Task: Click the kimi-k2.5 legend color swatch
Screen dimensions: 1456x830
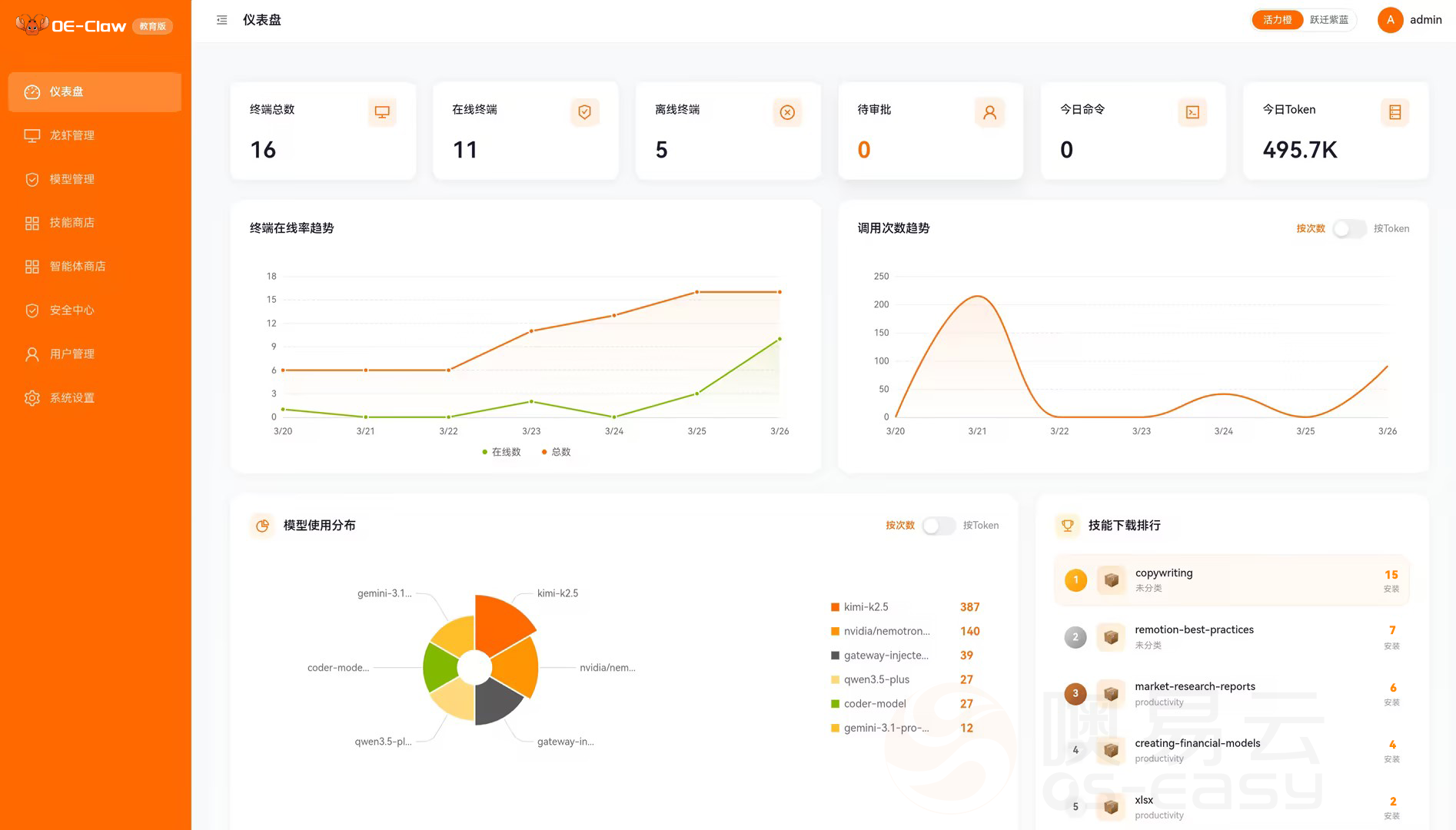Action: pos(835,607)
